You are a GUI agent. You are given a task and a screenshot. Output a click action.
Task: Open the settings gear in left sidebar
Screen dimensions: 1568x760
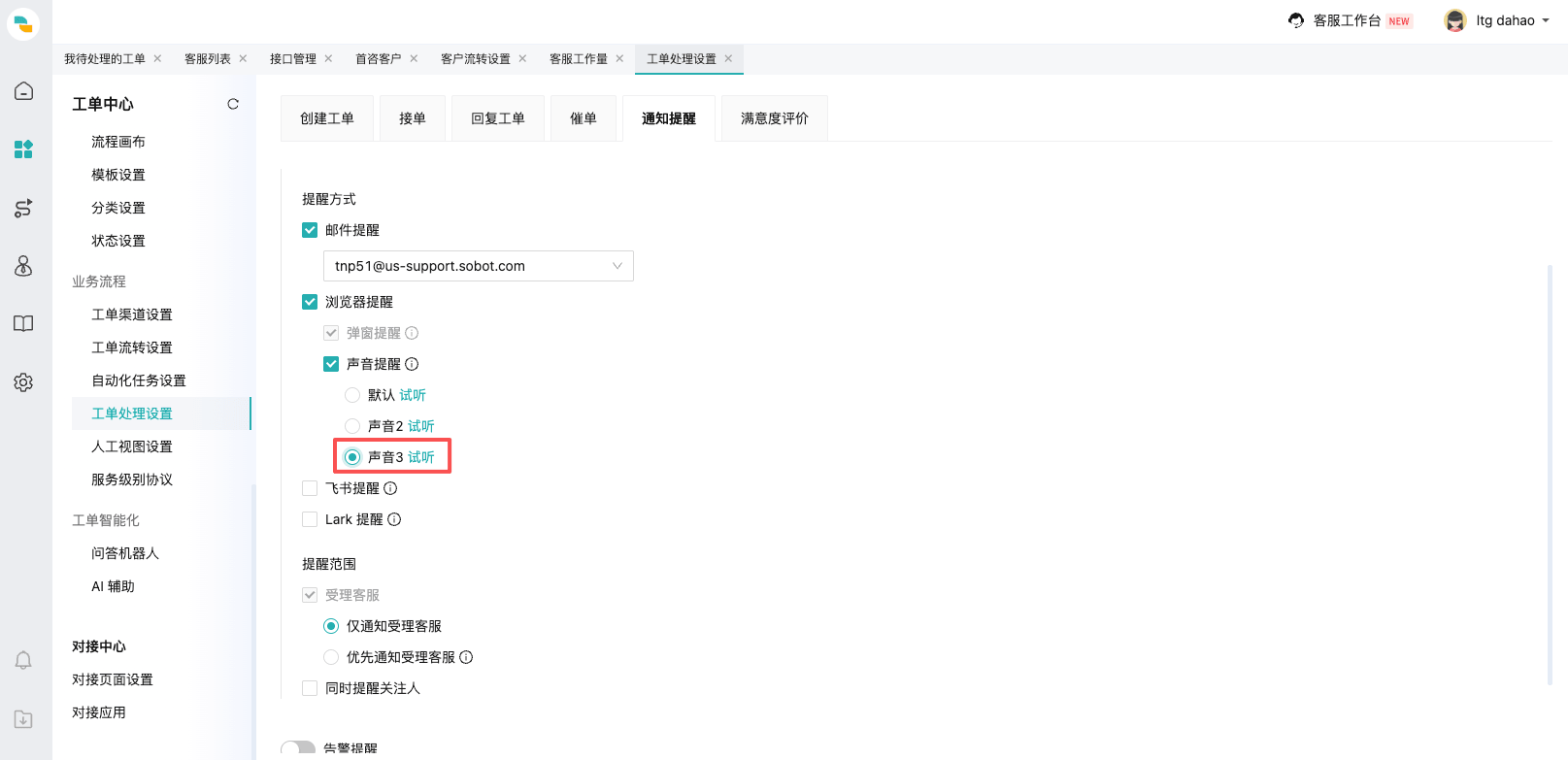coord(23,382)
